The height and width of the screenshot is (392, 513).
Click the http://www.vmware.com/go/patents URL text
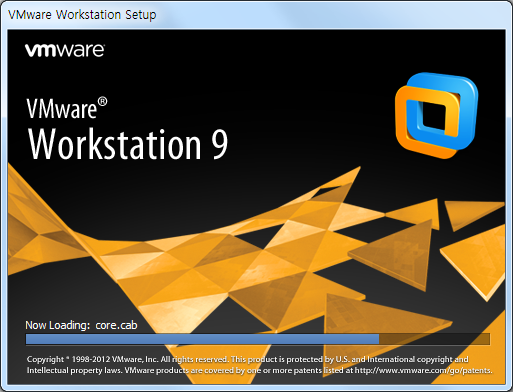(x=423, y=371)
